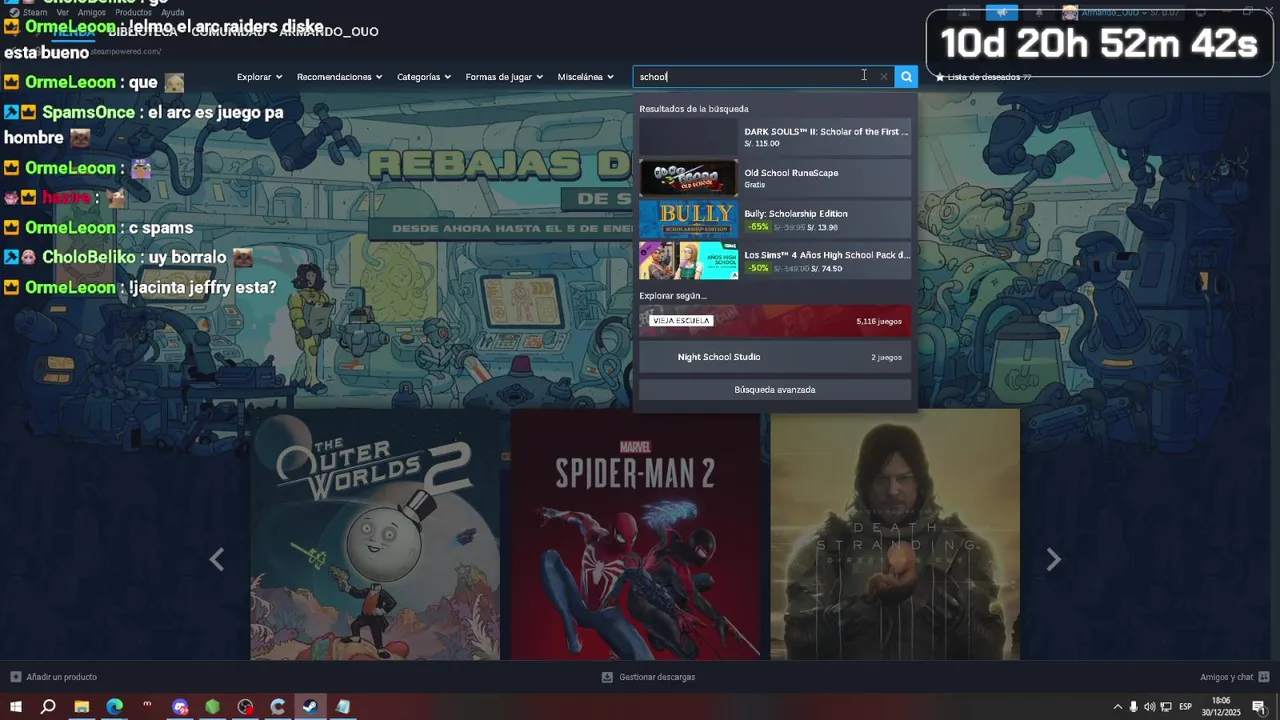
Task: Select Old School RuneScape search result
Action: 775,178
